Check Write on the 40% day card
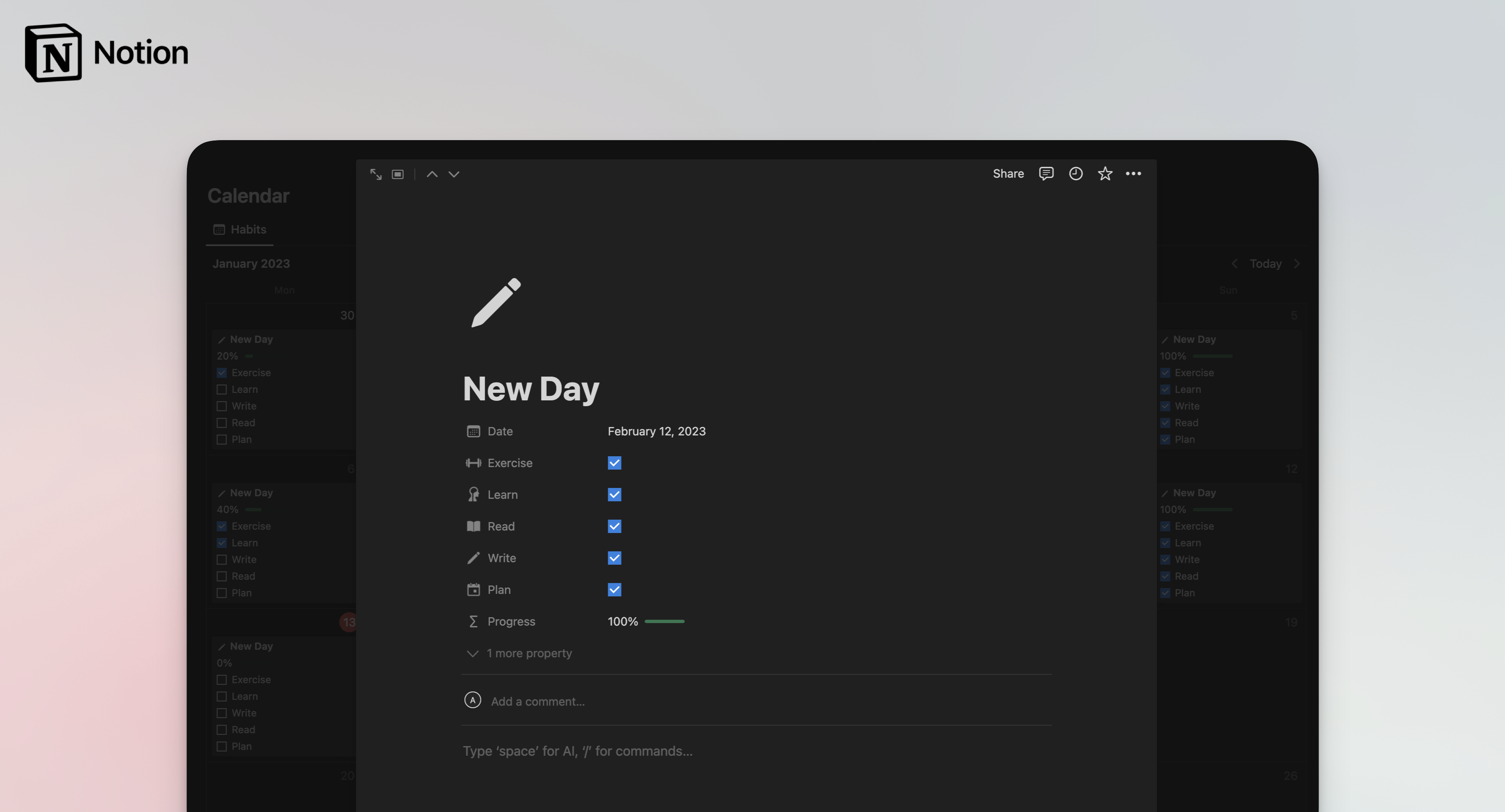 click(x=221, y=560)
